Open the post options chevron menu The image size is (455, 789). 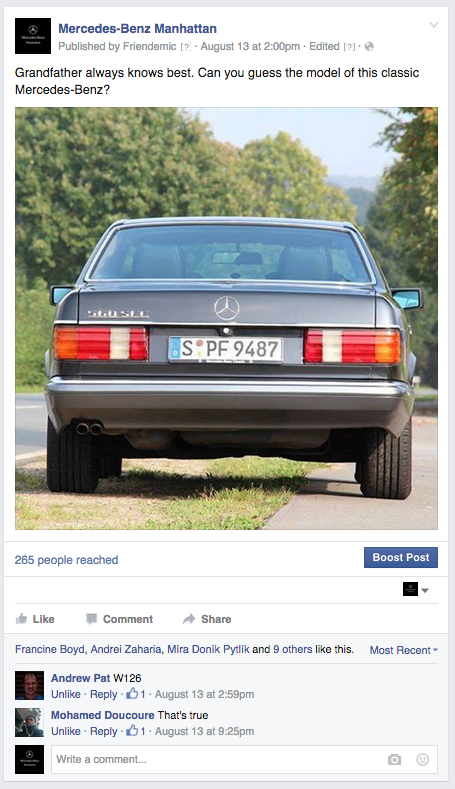click(433, 25)
